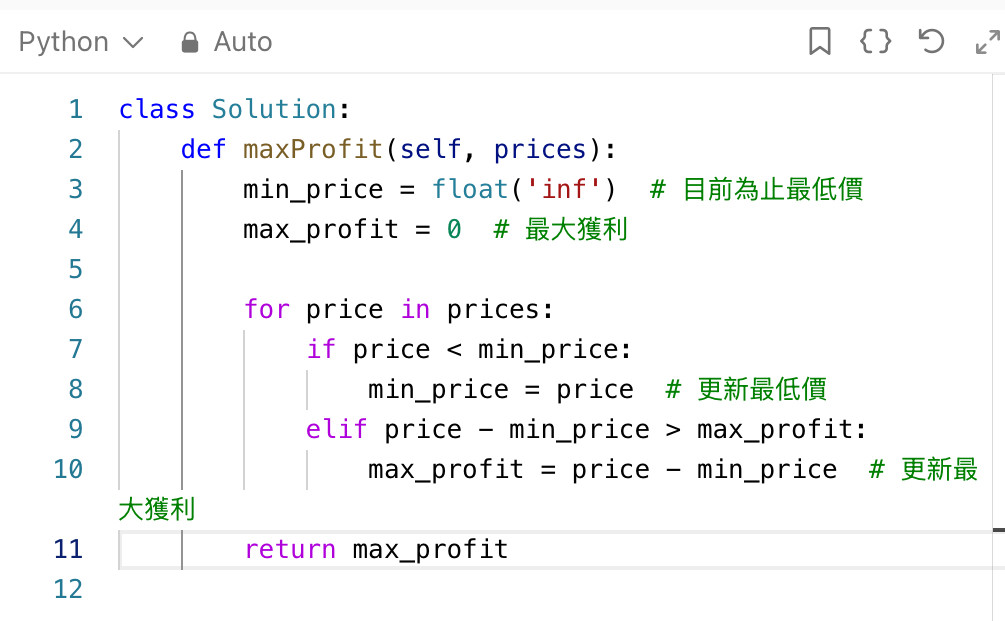Click the bookmark icon in editor toolbar

tap(820, 42)
